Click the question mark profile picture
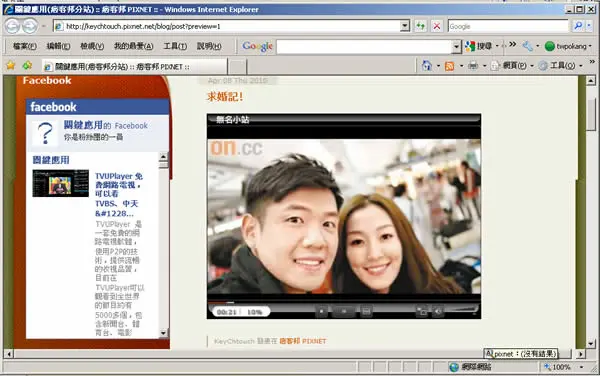This screenshot has width=600, height=376. coord(45,133)
